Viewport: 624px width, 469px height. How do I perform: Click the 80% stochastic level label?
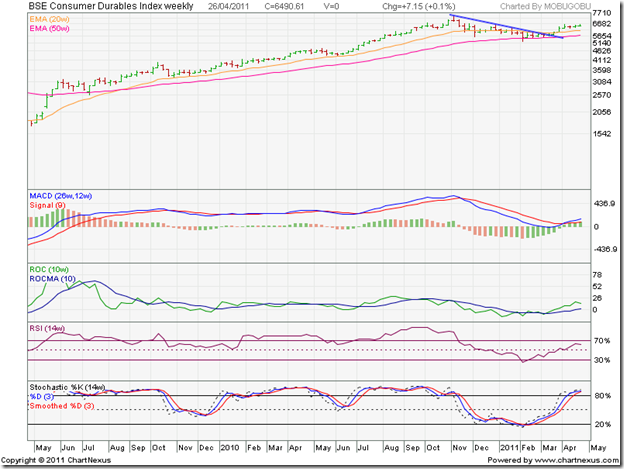click(x=603, y=396)
